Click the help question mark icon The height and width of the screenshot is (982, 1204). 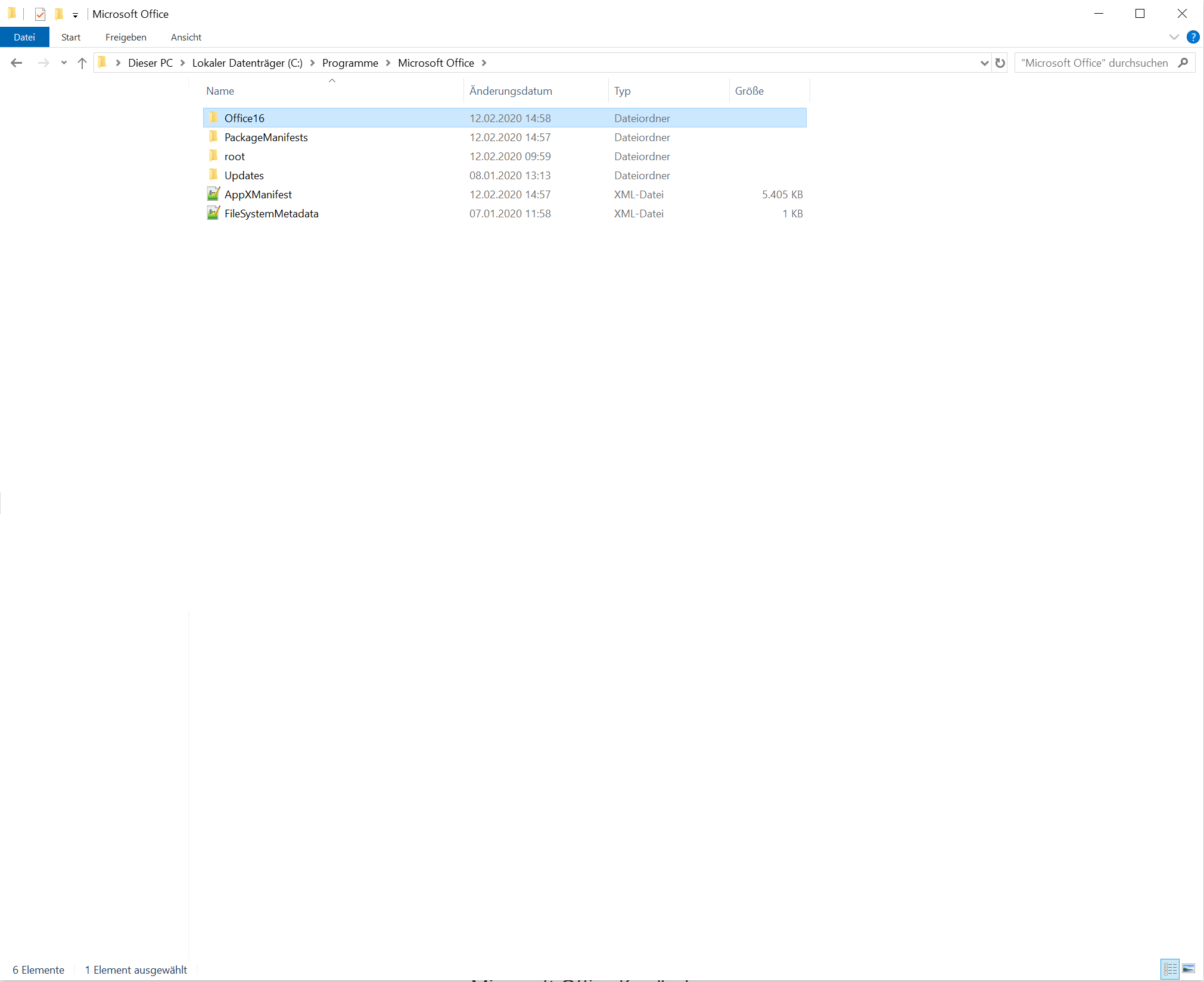tap(1193, 37)
